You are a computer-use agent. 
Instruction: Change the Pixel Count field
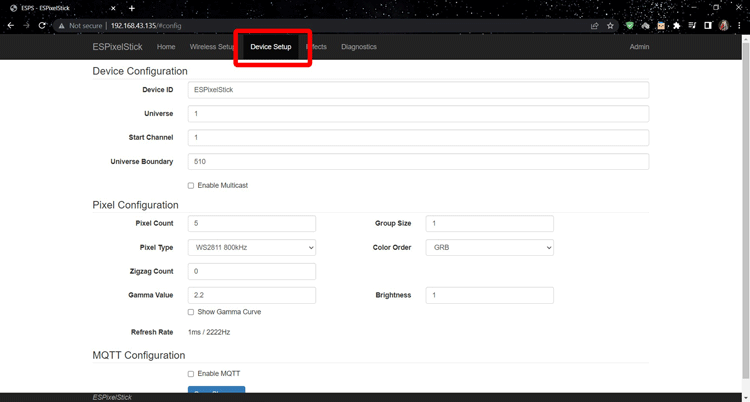tap(252, 223)
